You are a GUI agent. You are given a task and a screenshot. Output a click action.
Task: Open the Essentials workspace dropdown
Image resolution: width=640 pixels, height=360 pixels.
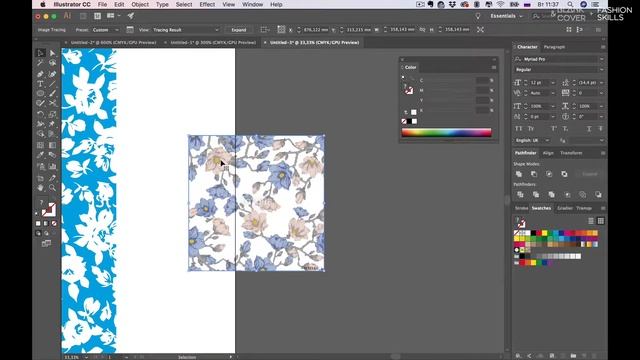[x=506, y=16]
